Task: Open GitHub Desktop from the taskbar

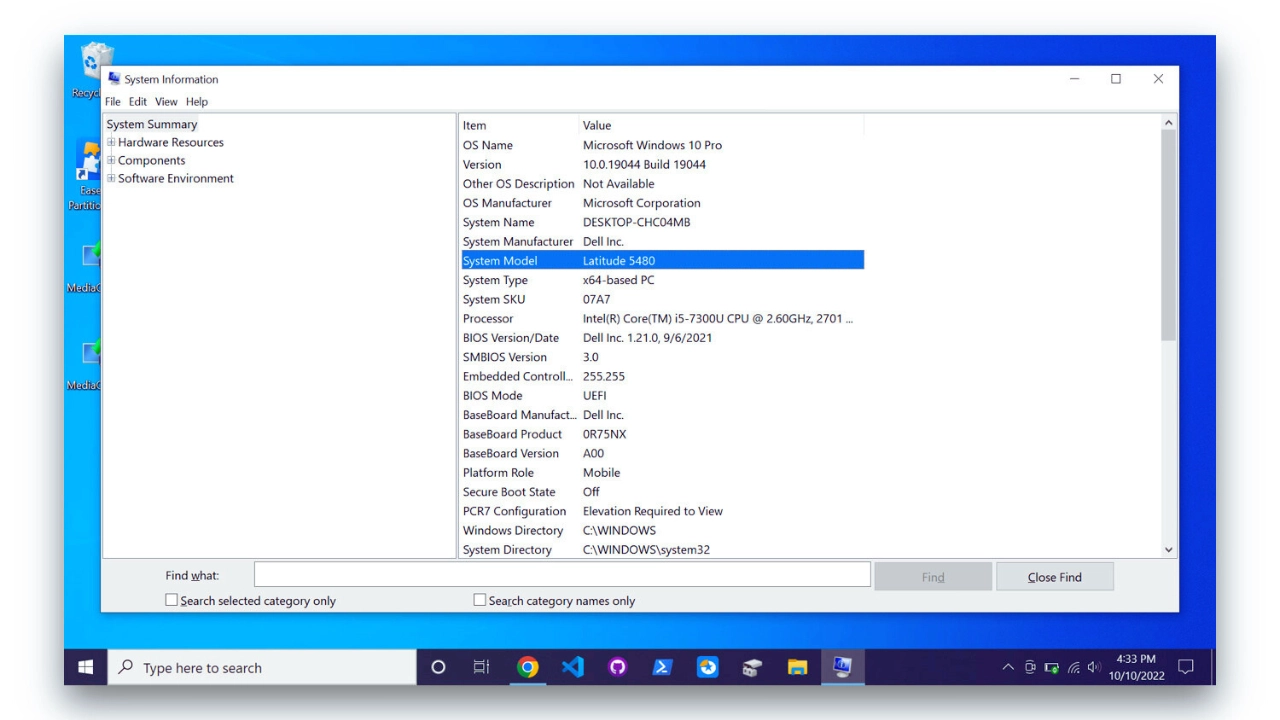Action: [x=617, y=667]
